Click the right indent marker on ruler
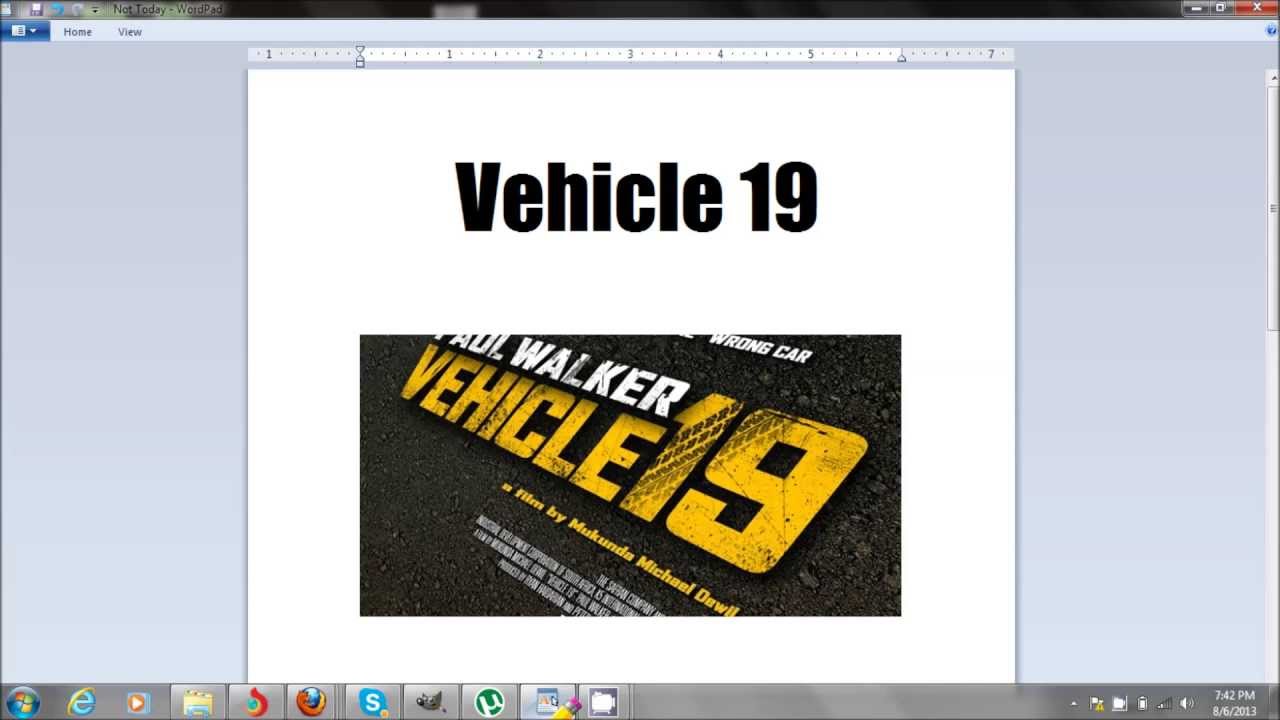 pyautogui.click(x=901, y=58)
